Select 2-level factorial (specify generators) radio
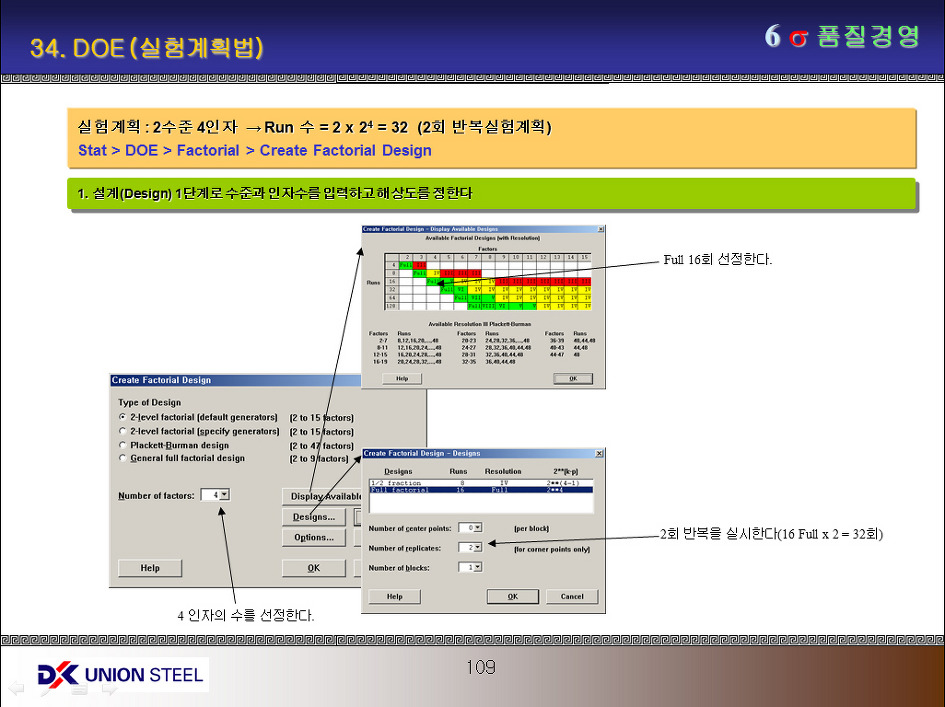The height and width of the screenshot is (707, 945). [123, 432]
